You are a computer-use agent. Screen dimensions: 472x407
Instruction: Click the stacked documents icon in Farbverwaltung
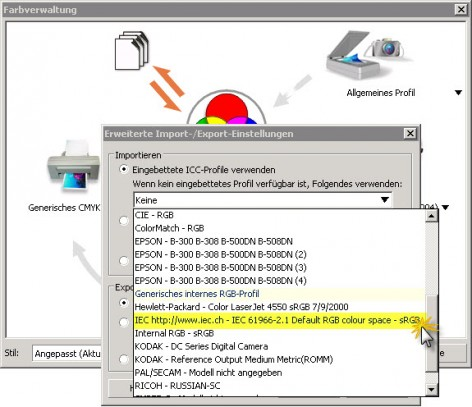[132, 50]
